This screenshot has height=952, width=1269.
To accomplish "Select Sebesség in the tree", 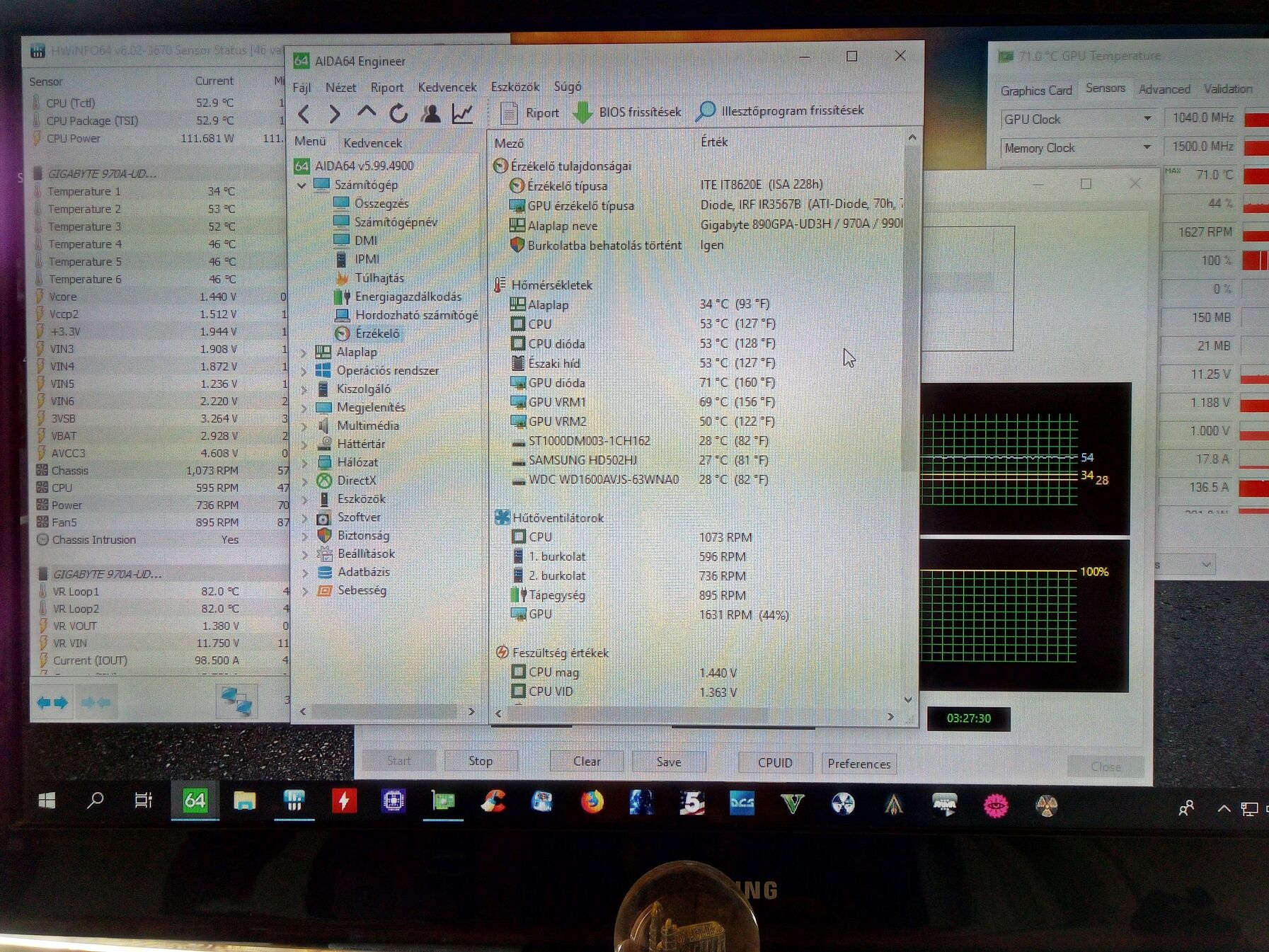I will point(362,590).
